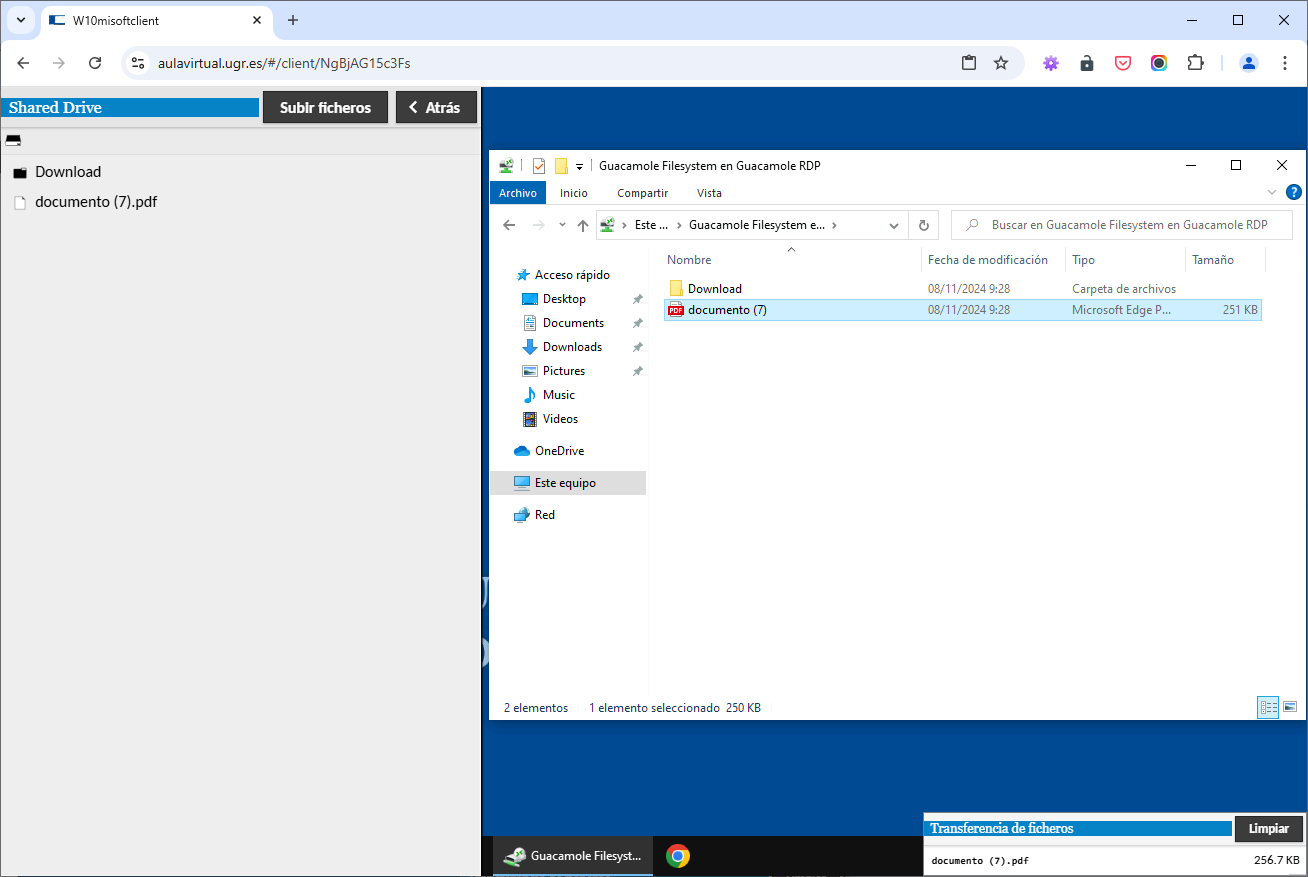
Task: Click the drive icon under Shared Drive
Action: 13,140
